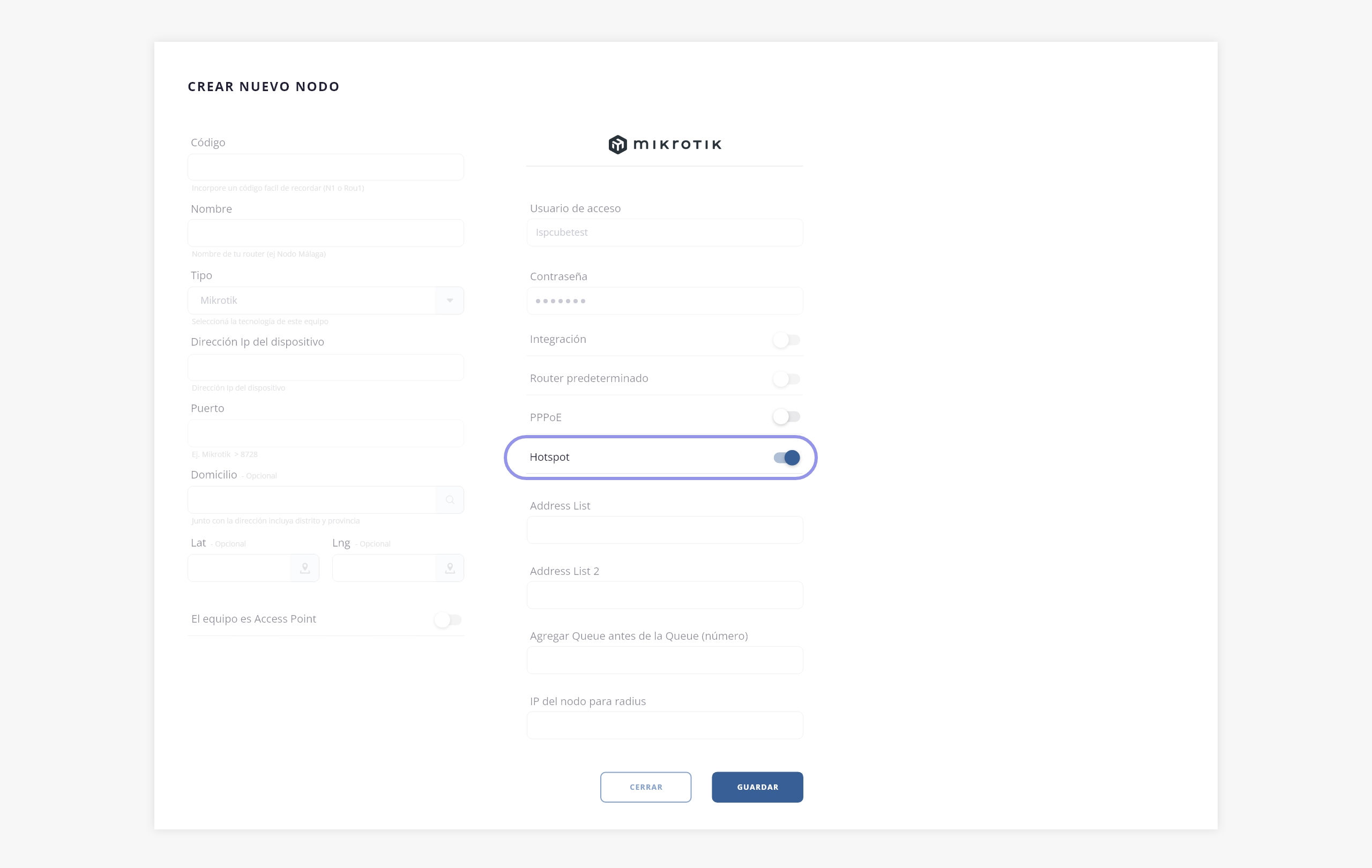Click IP del nodo para radius field
The height and width of the screenshot is (868, 1372).
665,725
